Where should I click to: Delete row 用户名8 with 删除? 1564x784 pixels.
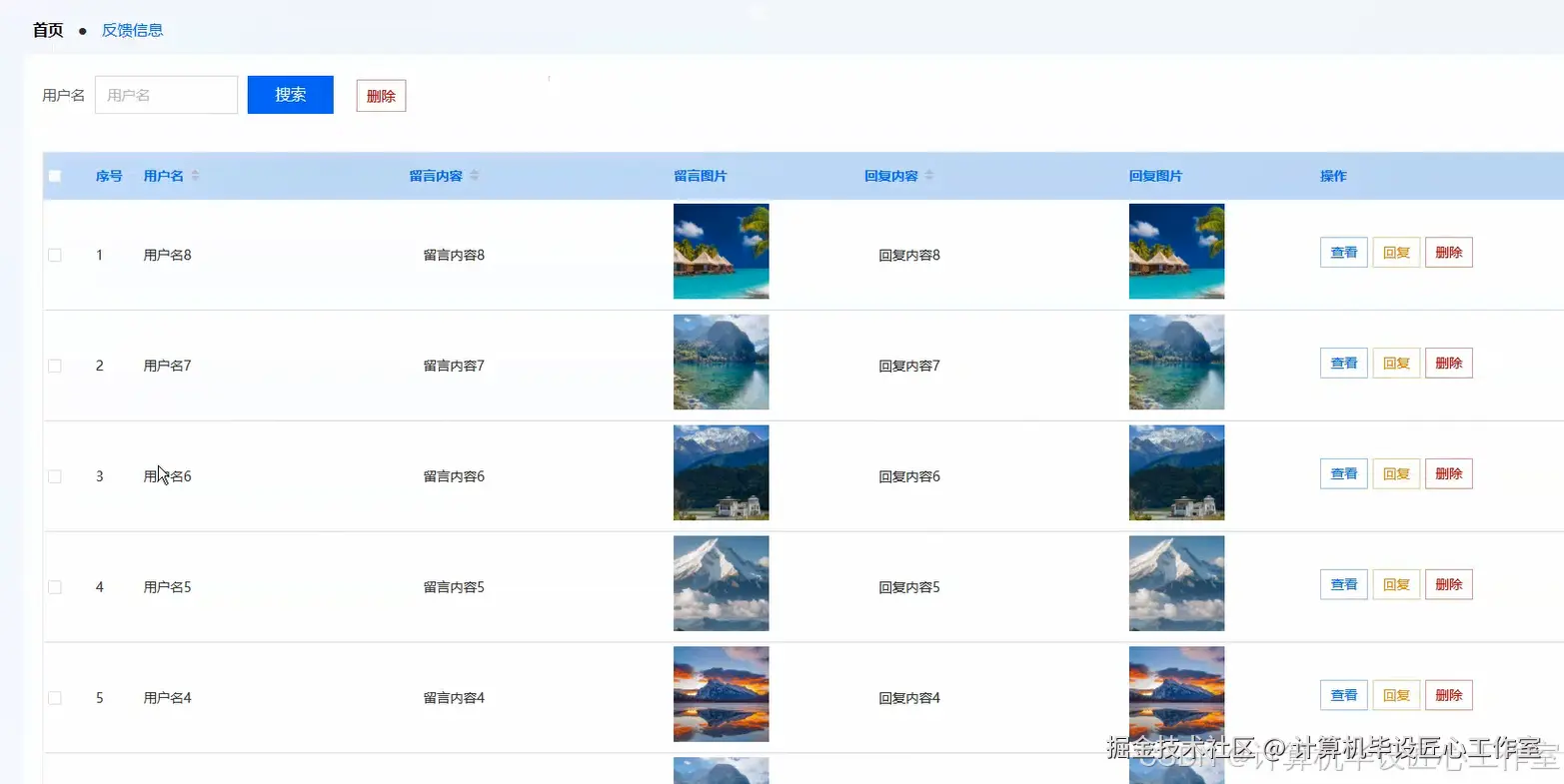1449,253
